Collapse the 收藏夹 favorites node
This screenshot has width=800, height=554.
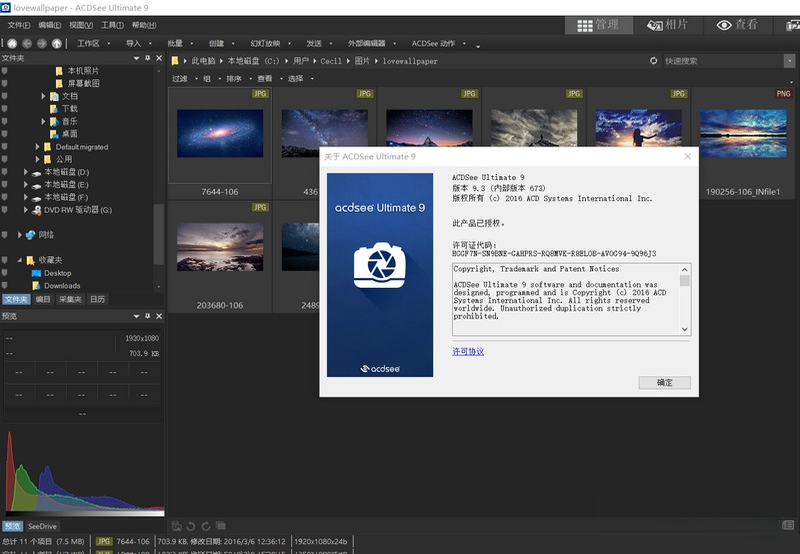coord(19,260)
